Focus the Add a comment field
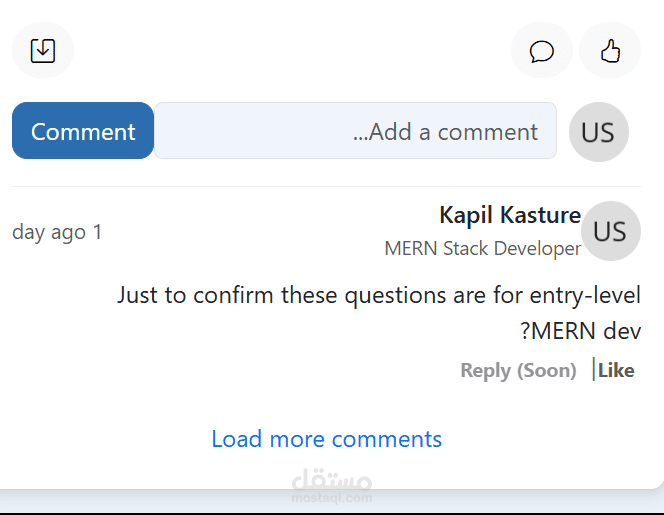The width and height of the screenshot is (664, 515). (355, 131)
